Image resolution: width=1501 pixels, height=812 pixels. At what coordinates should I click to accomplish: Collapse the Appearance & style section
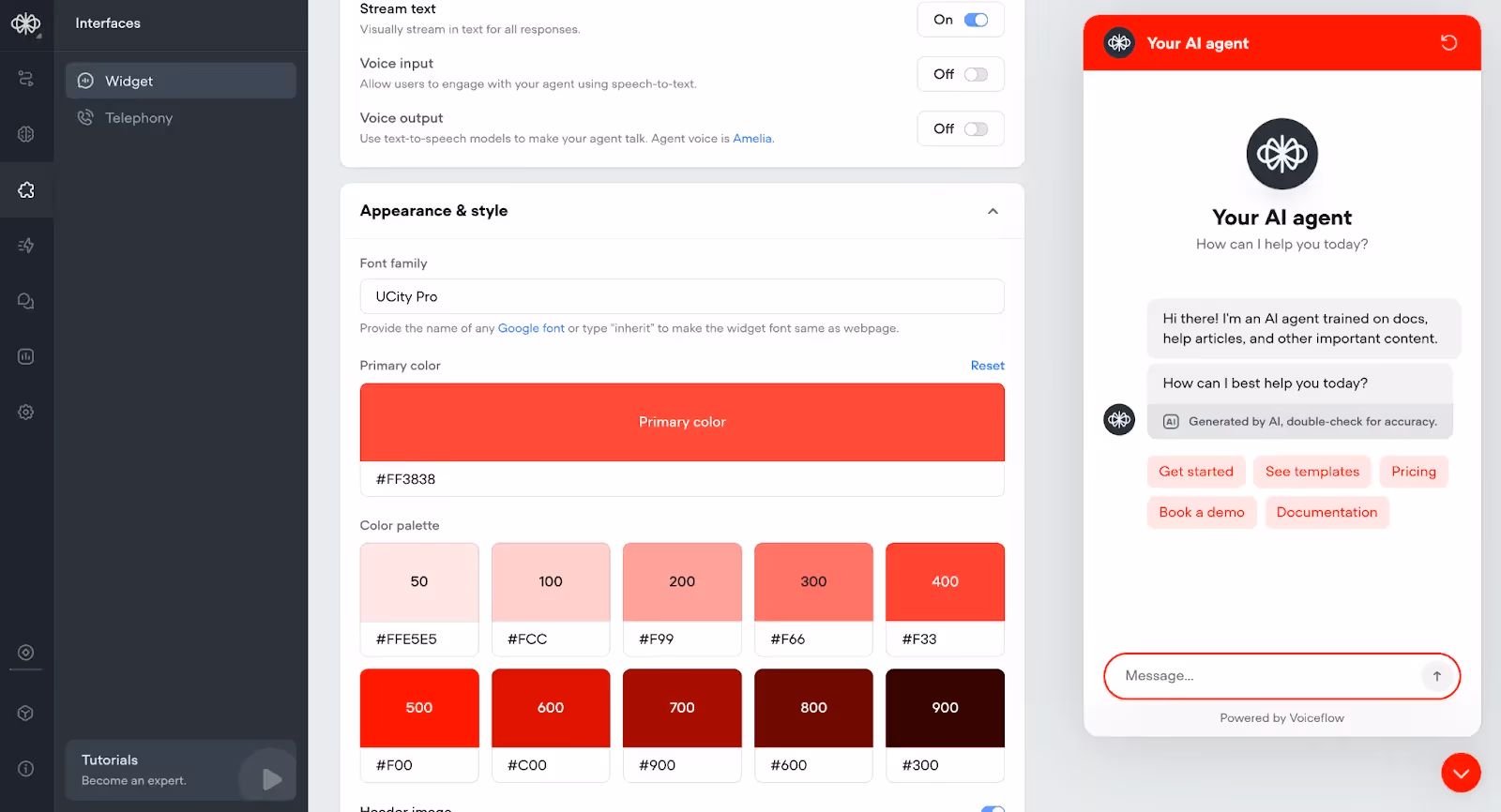pos(993,211)
